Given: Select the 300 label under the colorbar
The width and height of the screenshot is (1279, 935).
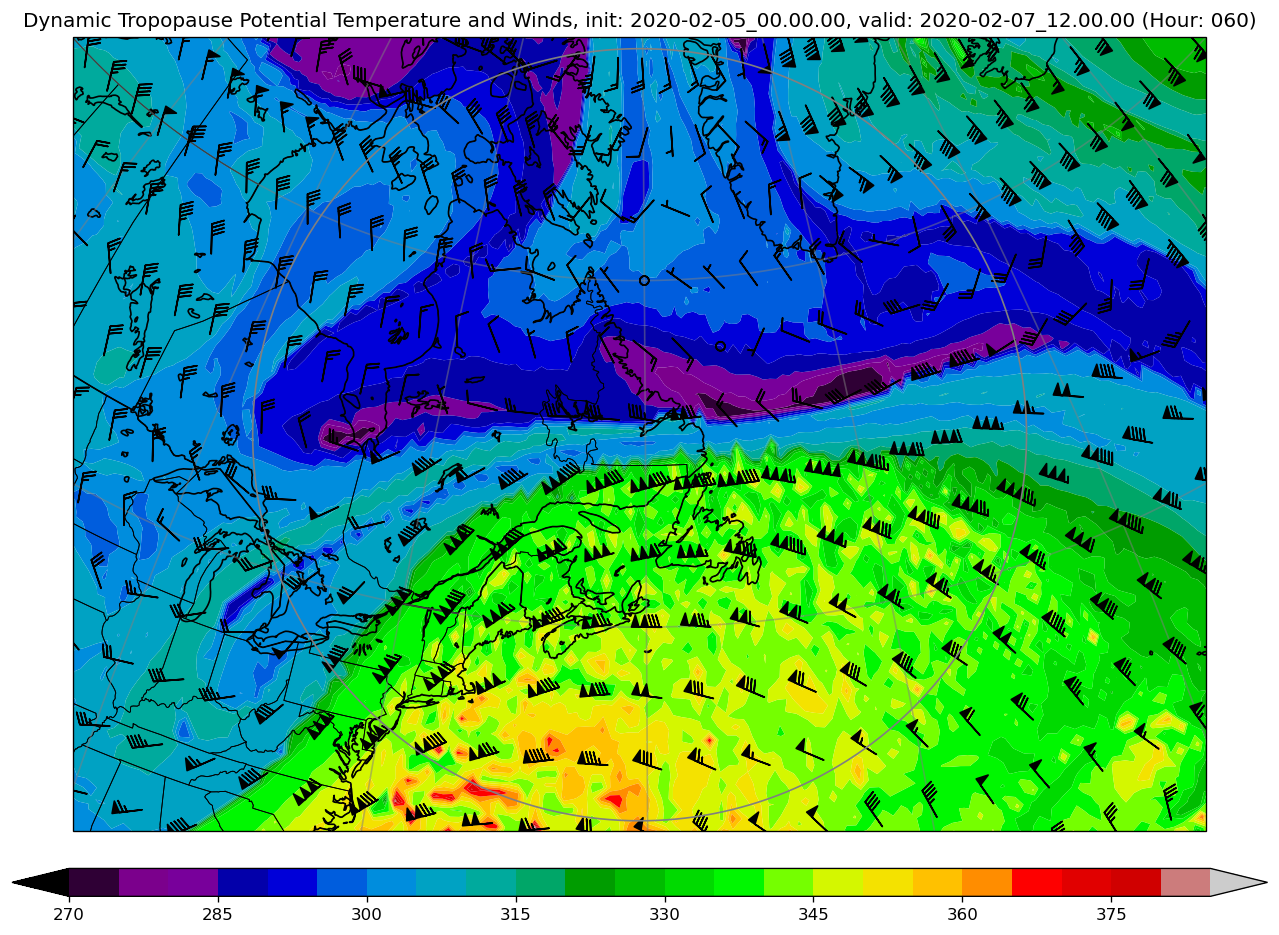Looking at the screenshot, I should (x=367, y=914).
